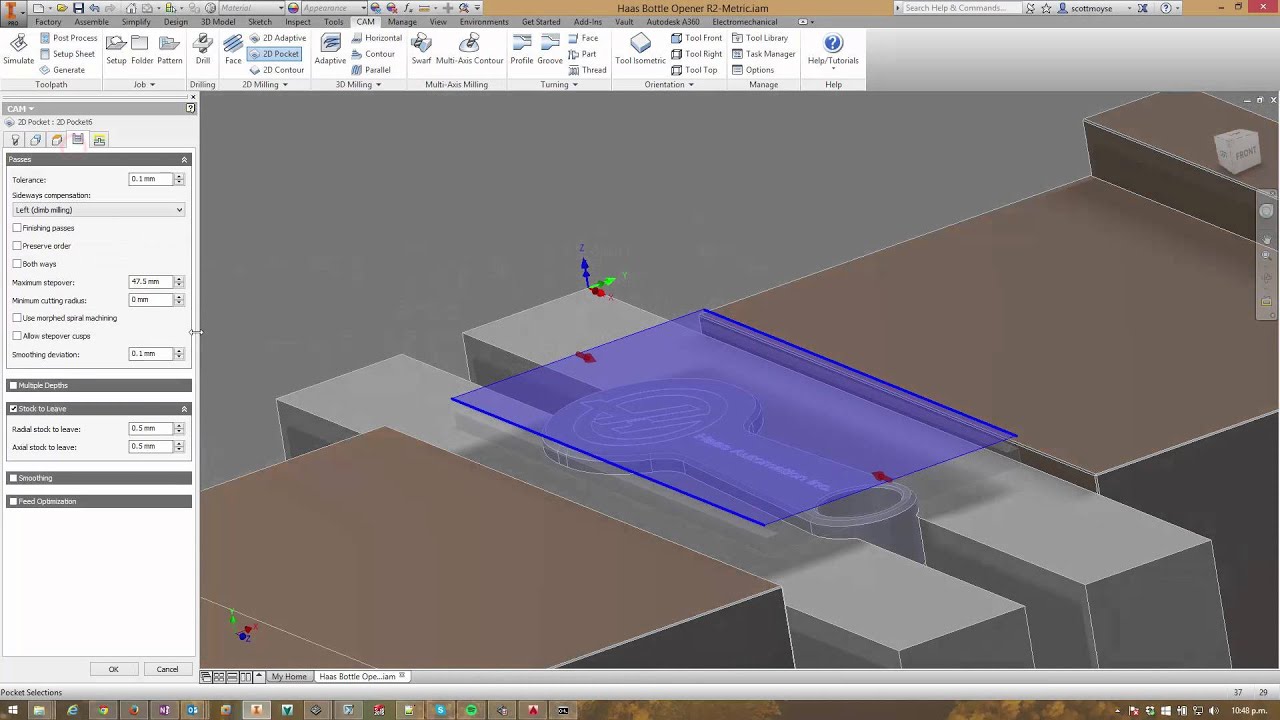Open Help/Tutorials
This screenshot has width=1280, height=720.
coord(833,49)
